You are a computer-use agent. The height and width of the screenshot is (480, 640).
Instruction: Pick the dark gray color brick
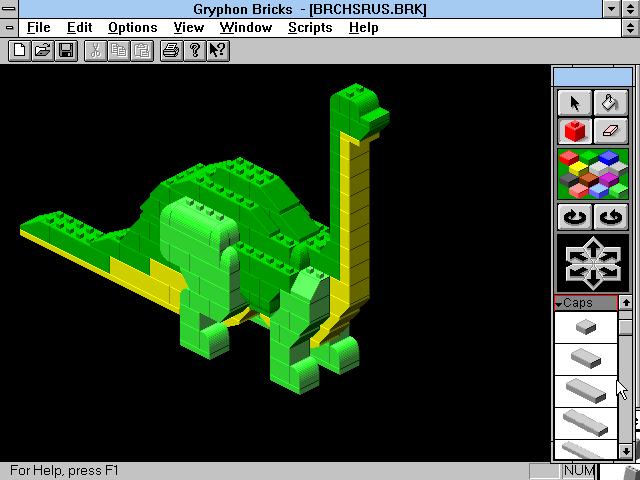(x=569, y=179)
